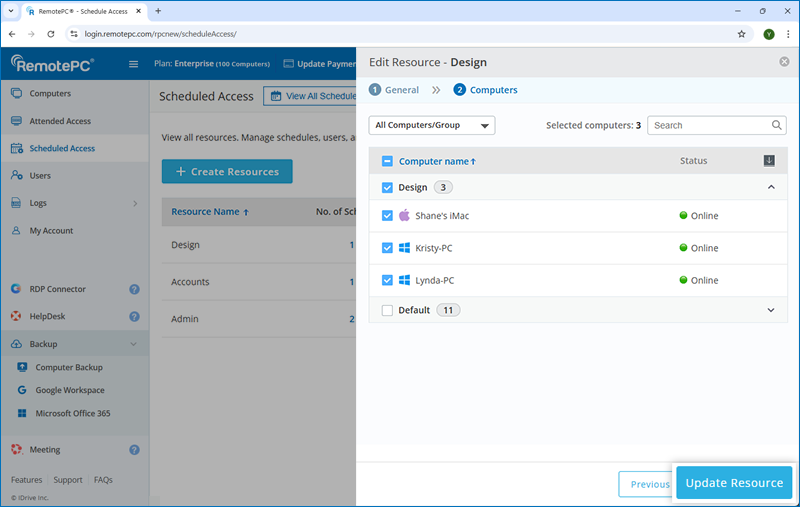Open the All Computers/Group dropdown

coord(432,126)
